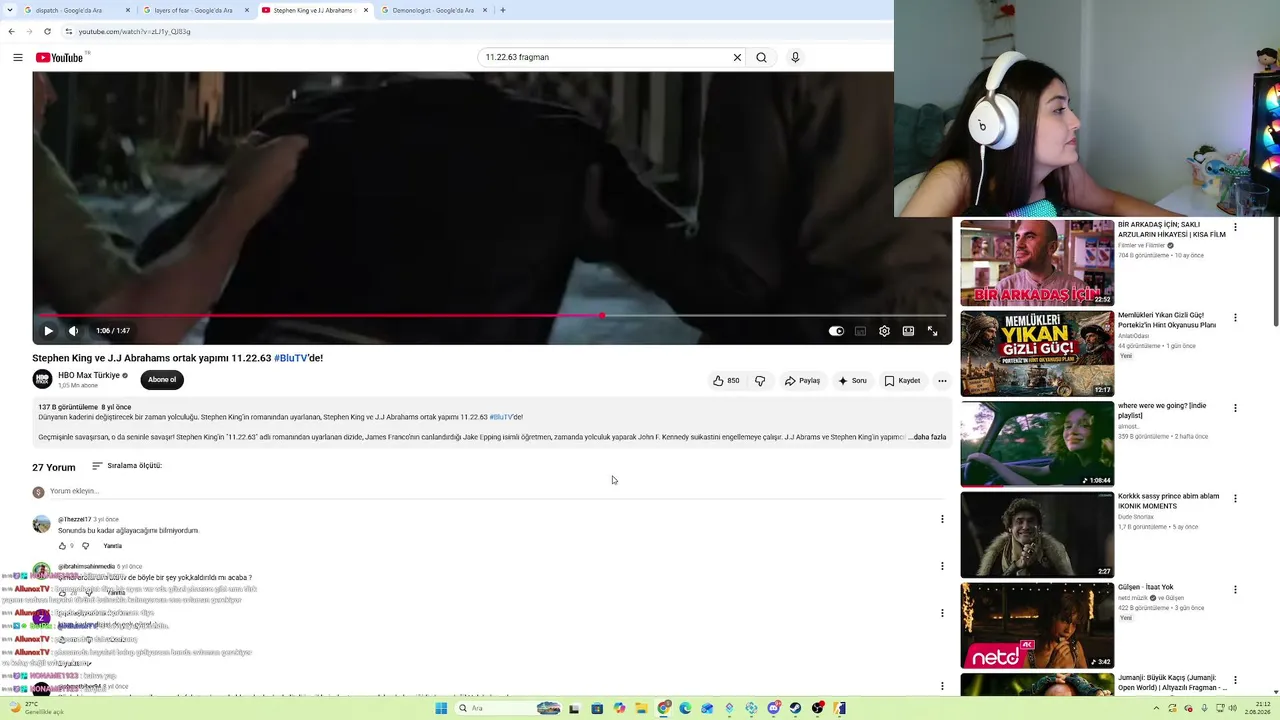Close the Demonologist tab
Image resolution: width=1280 pixels, height=720 pixels.
pyautogui.click(x=485, y=10)
